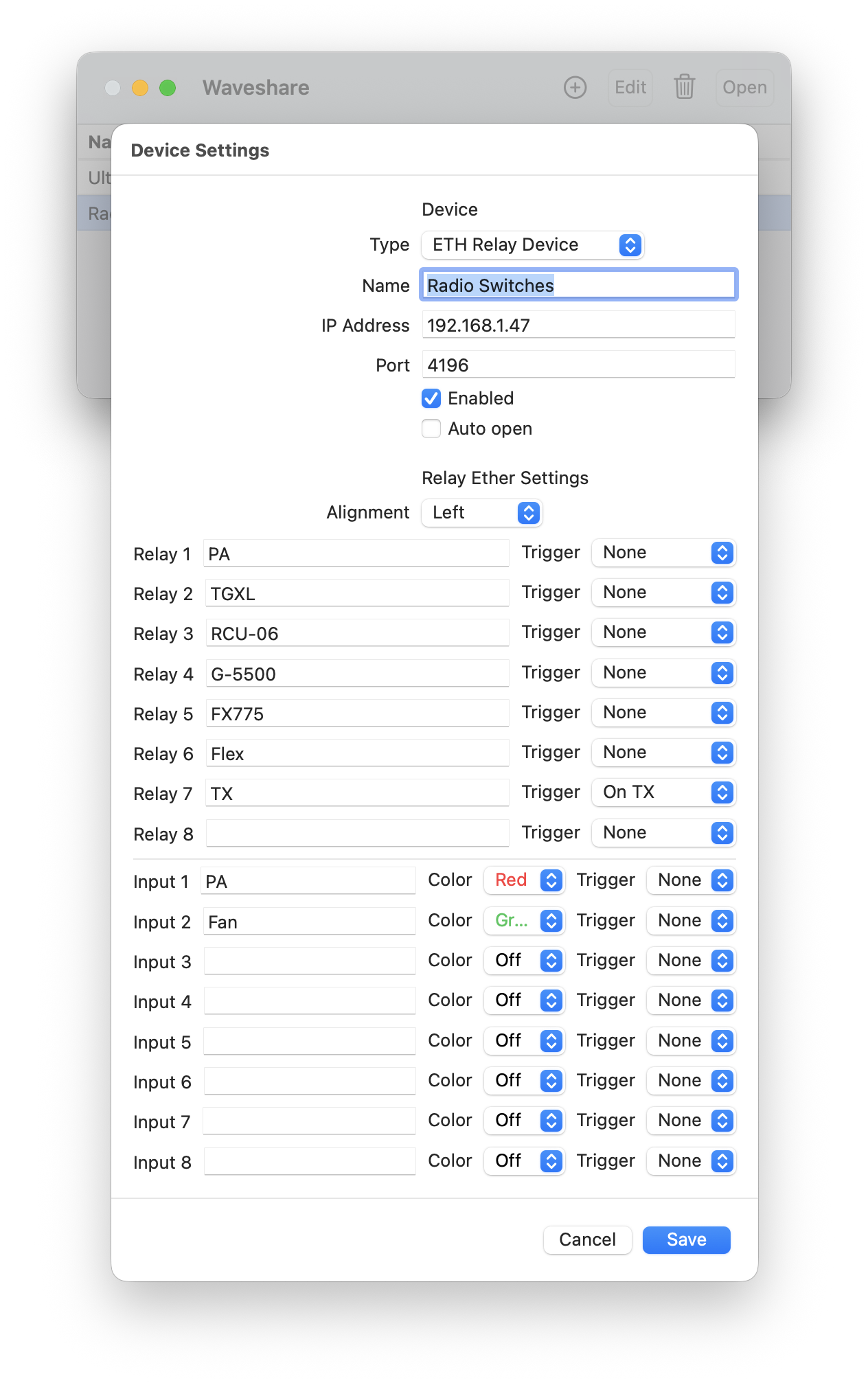Click the empty Relay 8 name field
Screen dimensions: 868x1383
pyautogui.click(x=356, y=832)
